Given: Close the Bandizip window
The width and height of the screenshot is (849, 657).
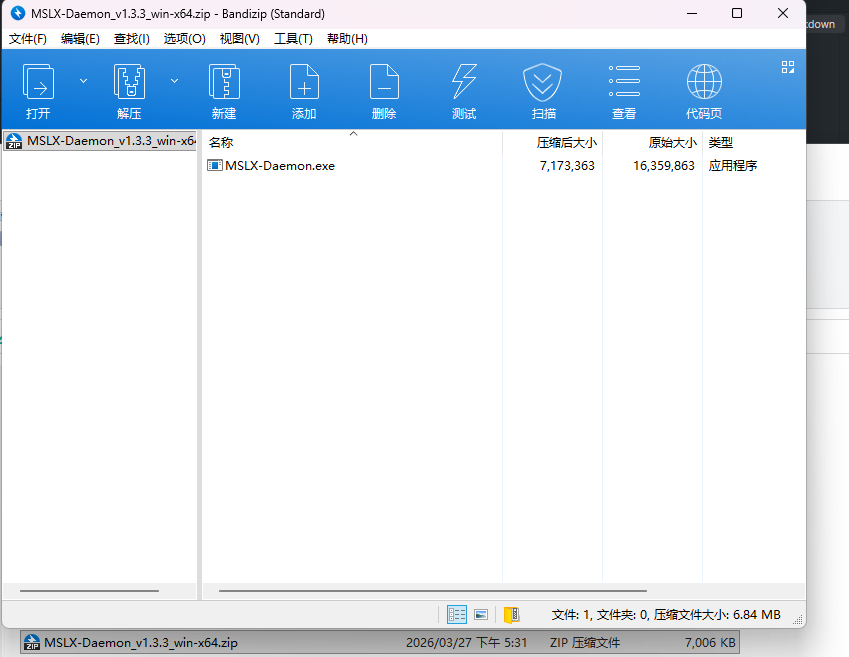Looking at the screenshot, I should [x=783, y=13].
